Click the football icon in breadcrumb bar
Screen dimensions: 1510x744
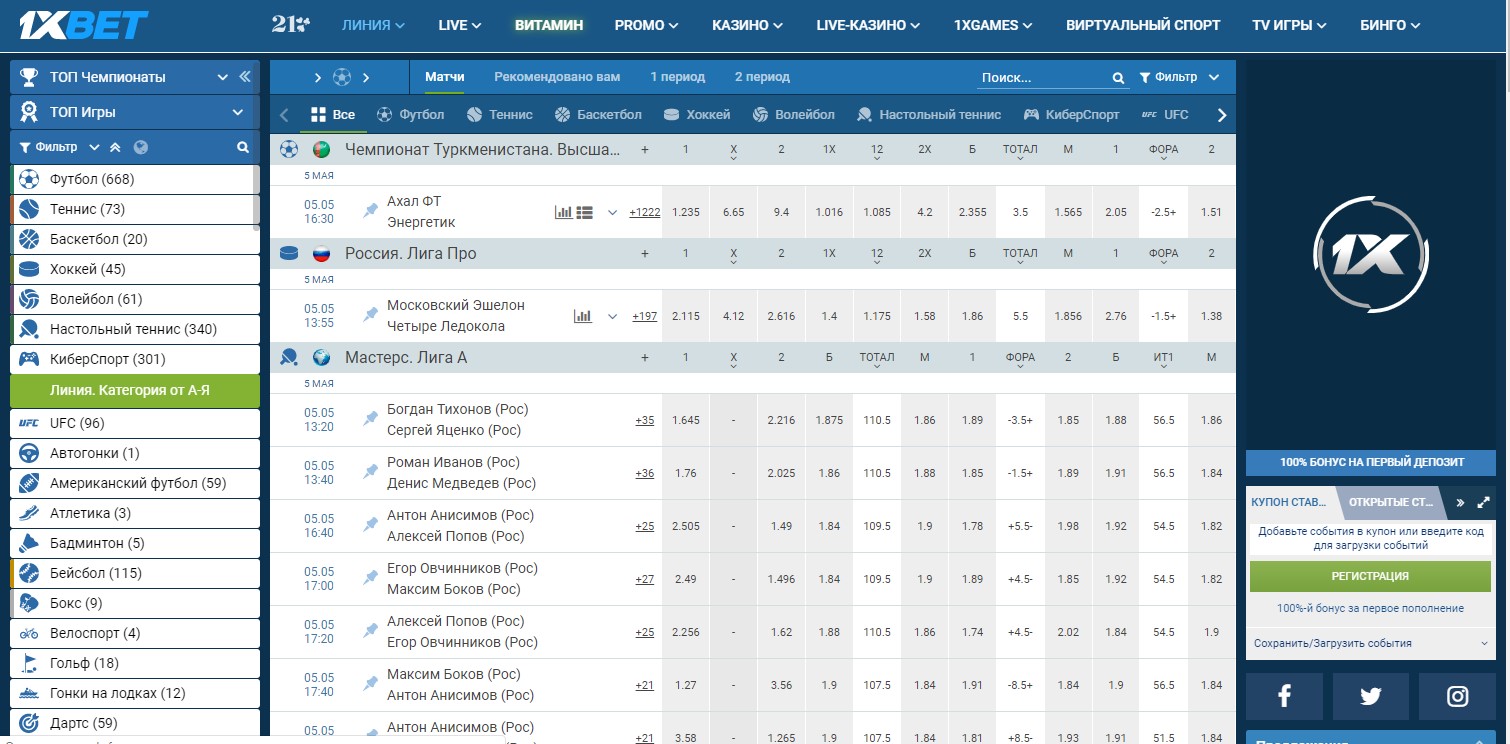[x=342, y=77]
